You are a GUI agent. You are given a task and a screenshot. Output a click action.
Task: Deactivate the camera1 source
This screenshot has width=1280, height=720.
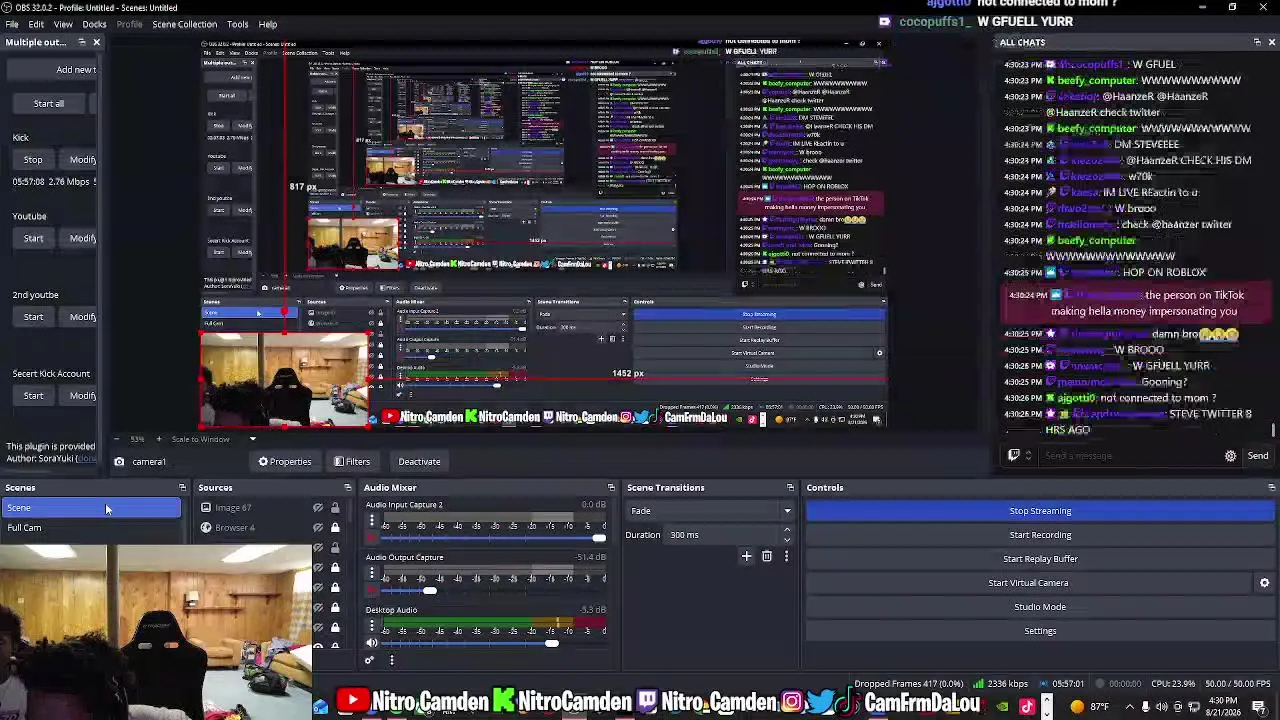pos(419,462)
